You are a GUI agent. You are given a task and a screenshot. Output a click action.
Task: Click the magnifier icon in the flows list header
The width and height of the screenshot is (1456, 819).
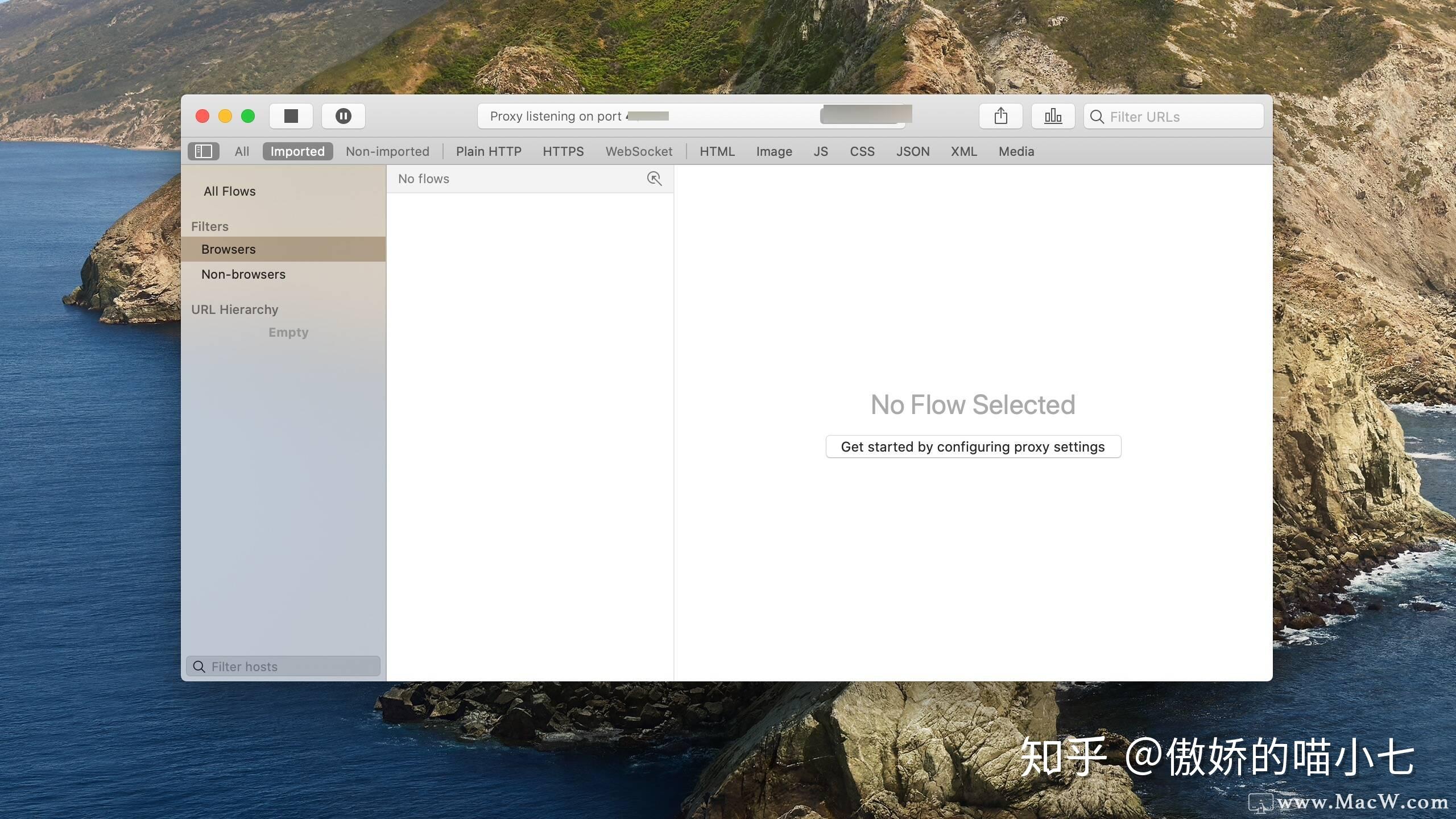654,179
